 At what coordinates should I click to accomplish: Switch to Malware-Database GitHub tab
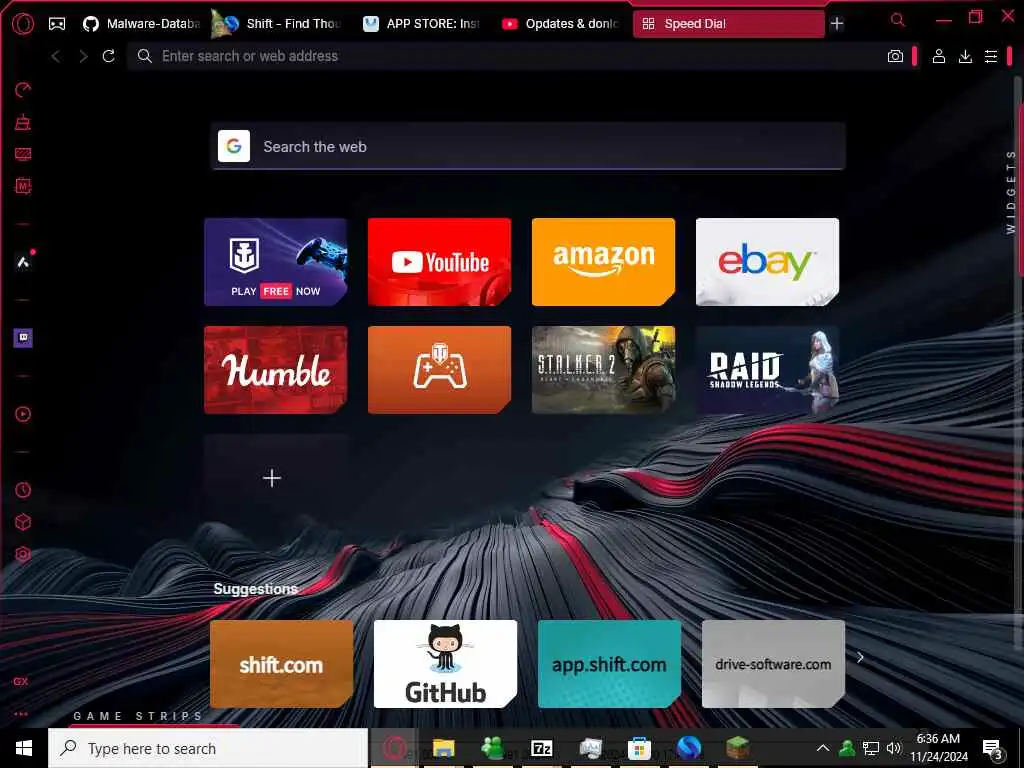pyautogui.click(x=141, y=24)
